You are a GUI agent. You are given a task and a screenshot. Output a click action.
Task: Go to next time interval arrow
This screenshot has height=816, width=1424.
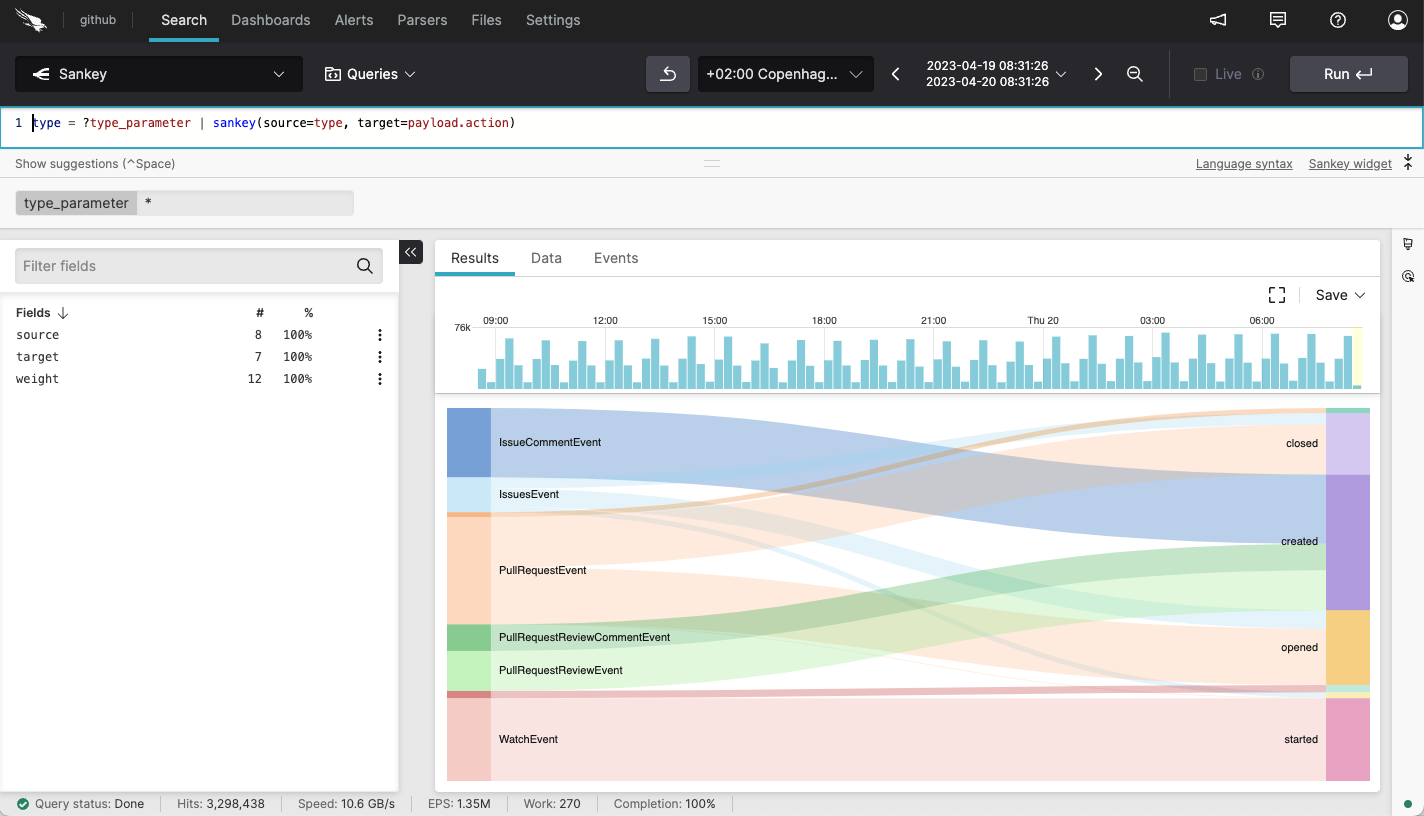pos(1098,74)
